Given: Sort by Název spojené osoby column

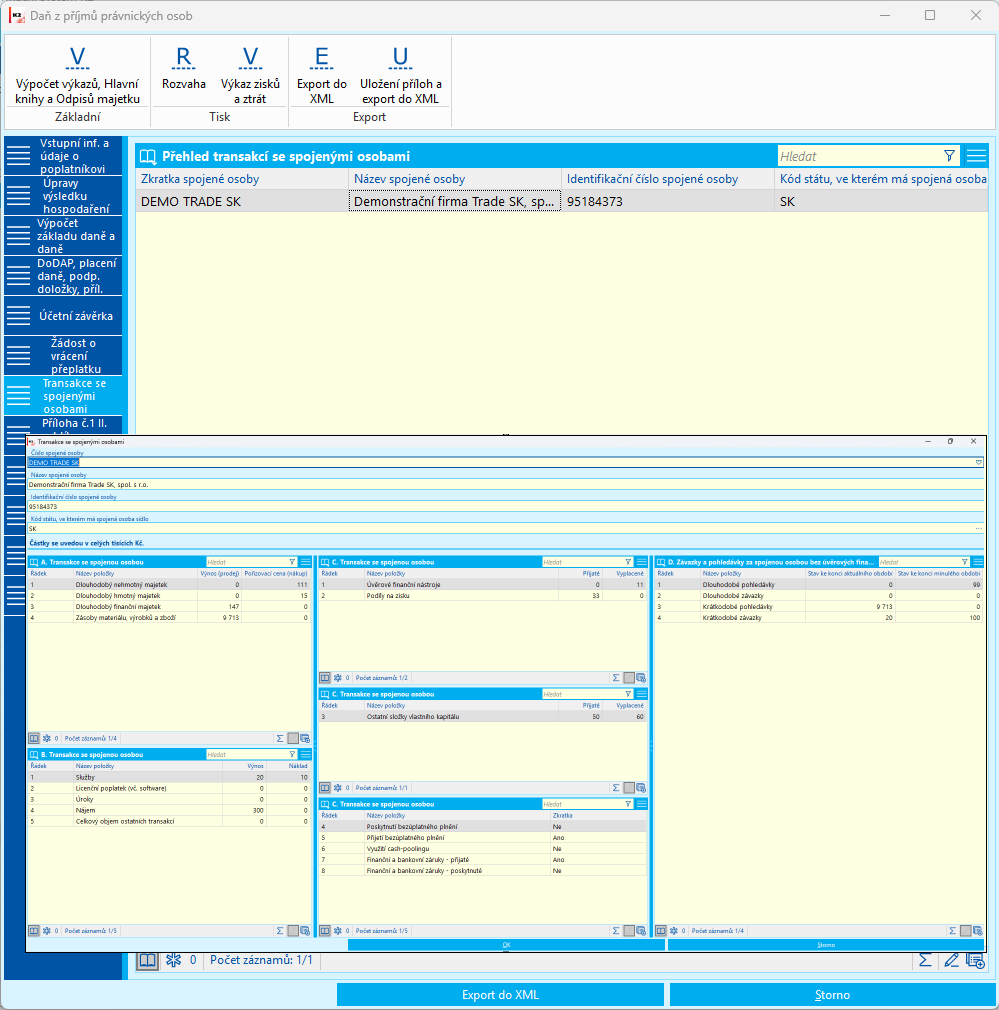Looking at the screenshot, I should (455, 179).
